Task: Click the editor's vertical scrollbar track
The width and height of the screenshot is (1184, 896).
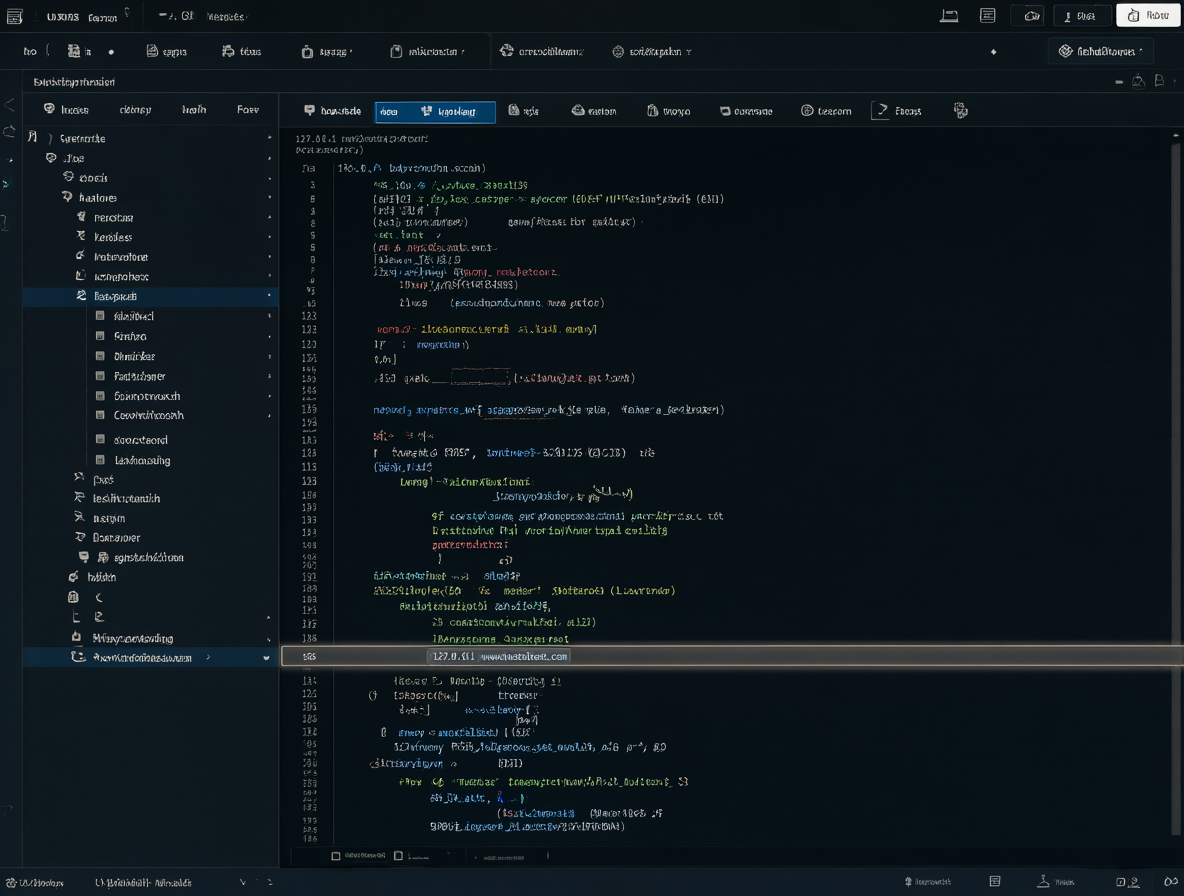Action: tap(1176, 491)
